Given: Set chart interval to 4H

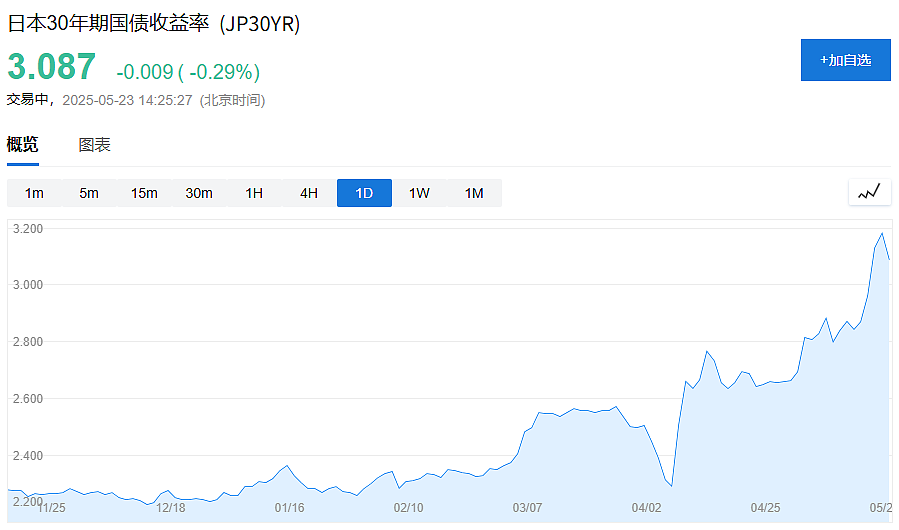Looking at the screenshot, I should (309, 193).
